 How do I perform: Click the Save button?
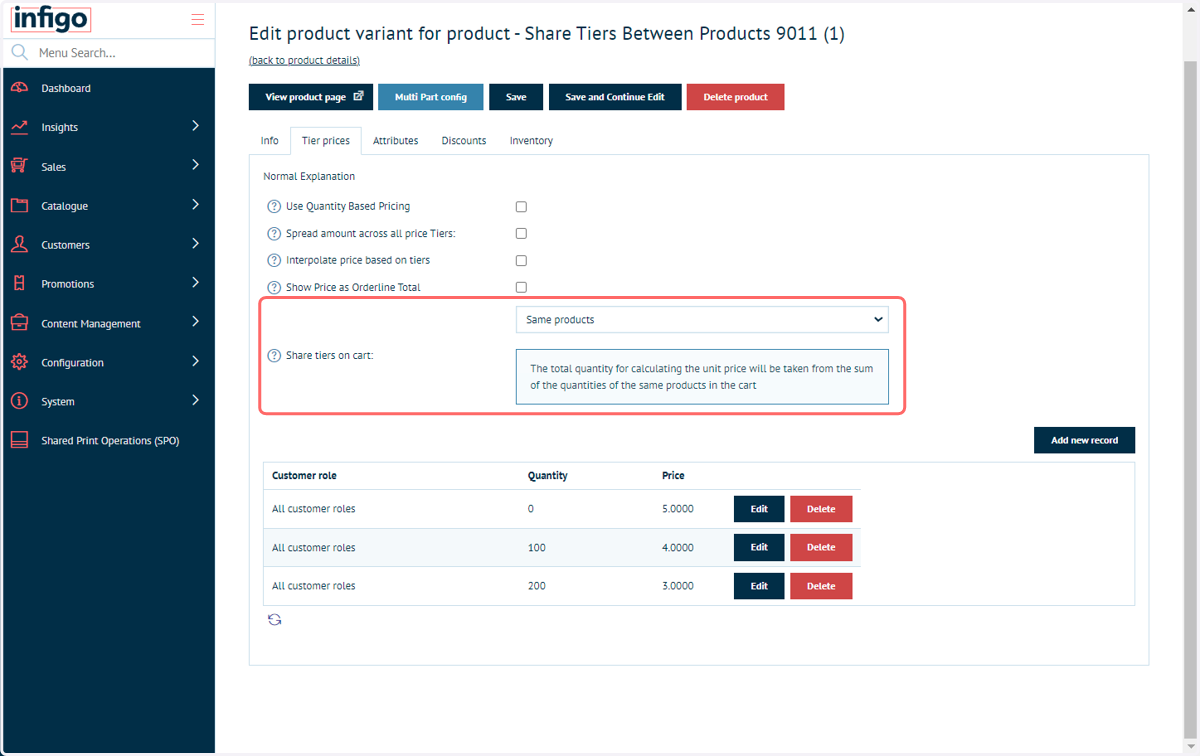(x=516, y=97)
